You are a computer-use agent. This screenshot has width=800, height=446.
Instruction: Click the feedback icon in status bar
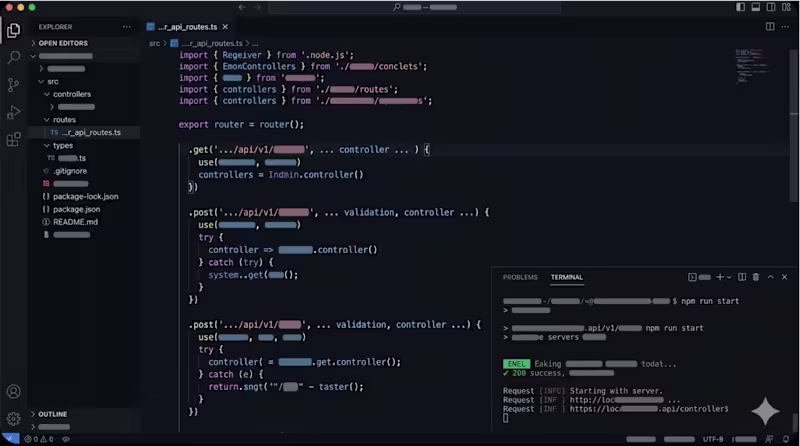point(769,439)
